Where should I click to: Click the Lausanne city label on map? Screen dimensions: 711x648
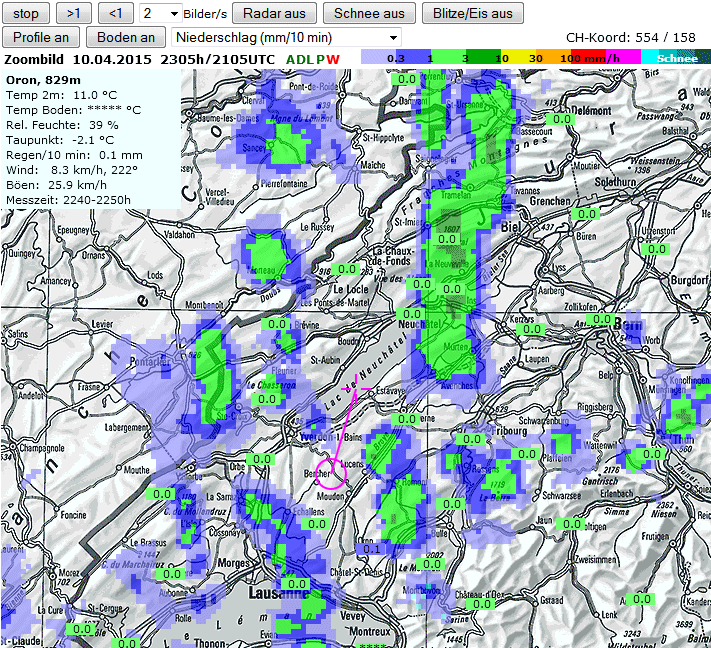278,592
